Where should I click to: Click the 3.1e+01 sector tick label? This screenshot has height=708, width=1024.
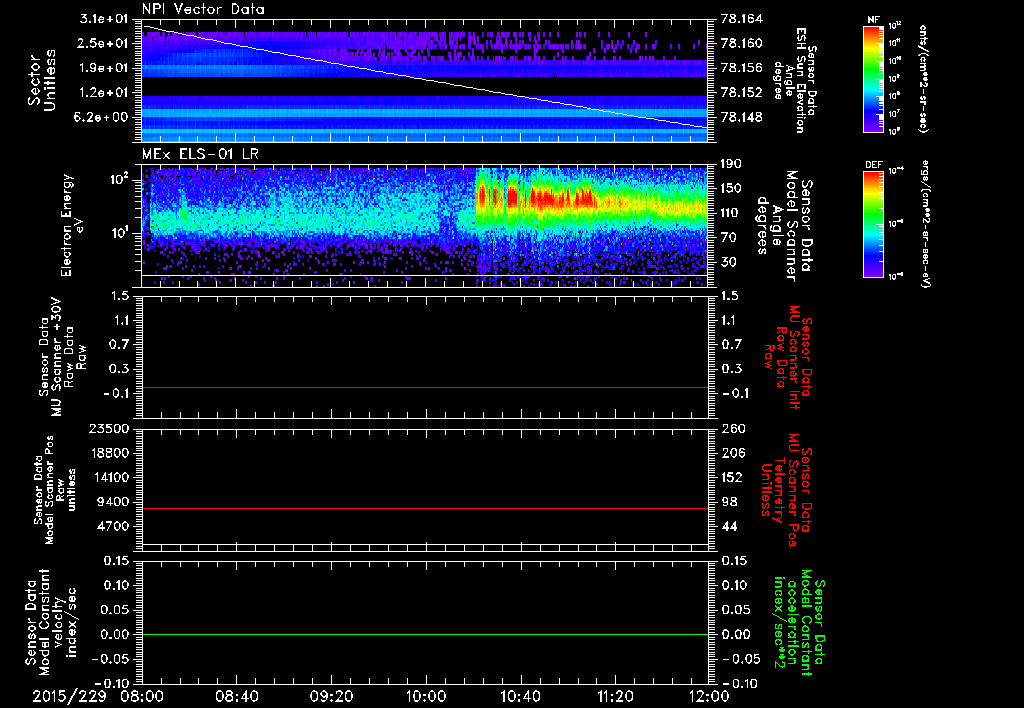(104, 19)
